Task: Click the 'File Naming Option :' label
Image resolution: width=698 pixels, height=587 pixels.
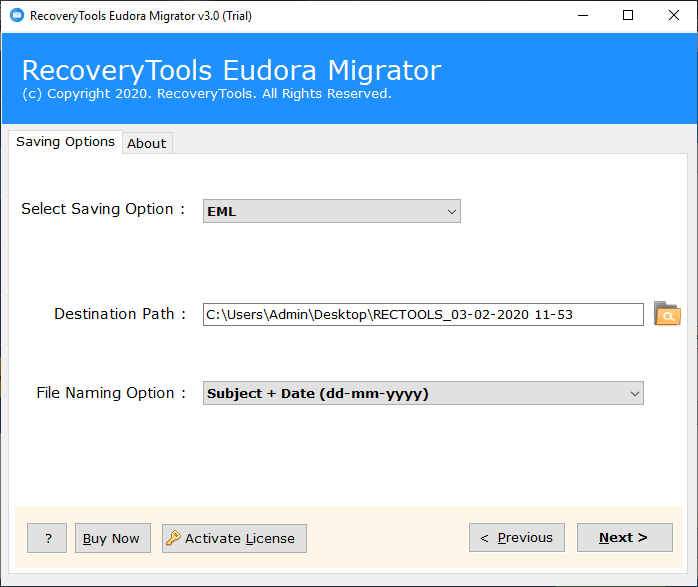Action: point(111,393)
